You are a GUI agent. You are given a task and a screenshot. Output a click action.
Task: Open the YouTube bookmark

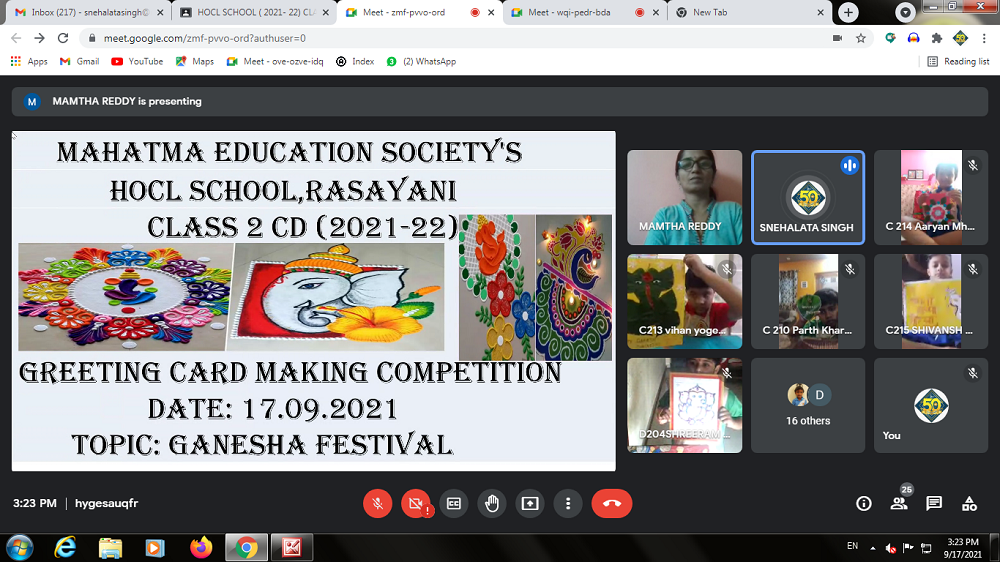pyautogui.click(x=137, y=61)
